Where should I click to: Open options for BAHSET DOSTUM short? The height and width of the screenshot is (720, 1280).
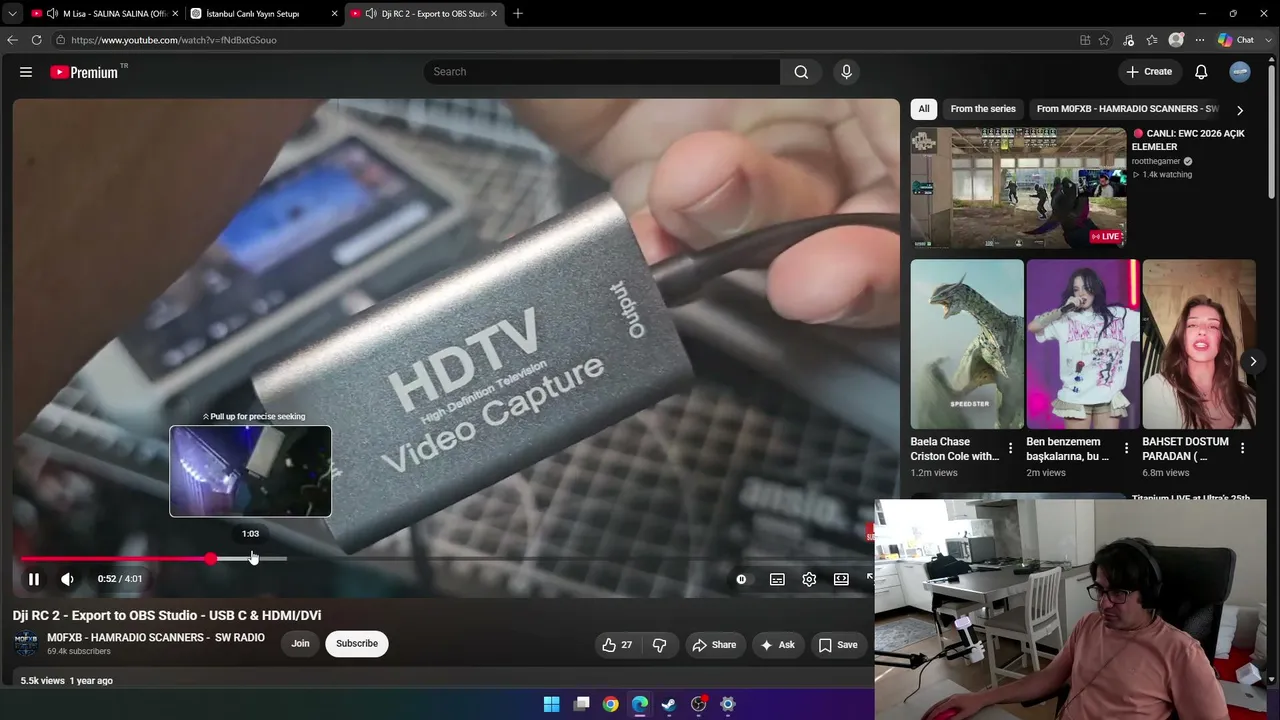point(1242,449)
